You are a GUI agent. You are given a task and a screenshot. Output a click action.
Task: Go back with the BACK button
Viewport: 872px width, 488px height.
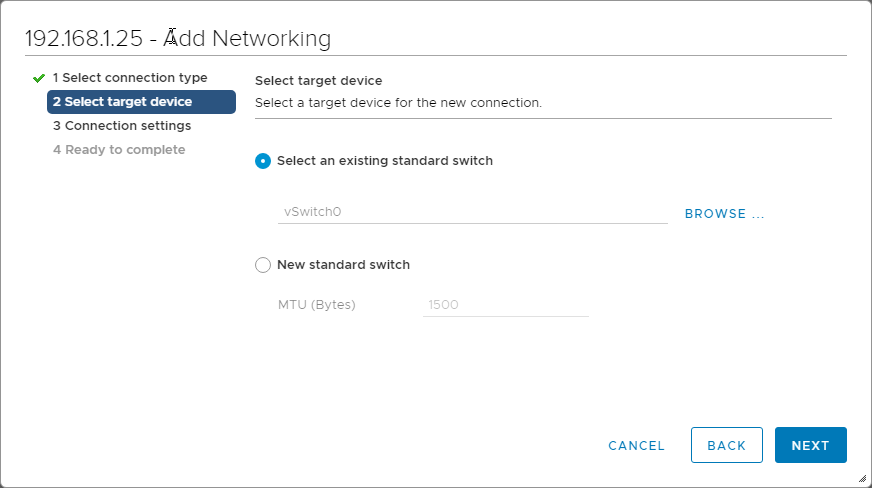(x=727, y=445)
